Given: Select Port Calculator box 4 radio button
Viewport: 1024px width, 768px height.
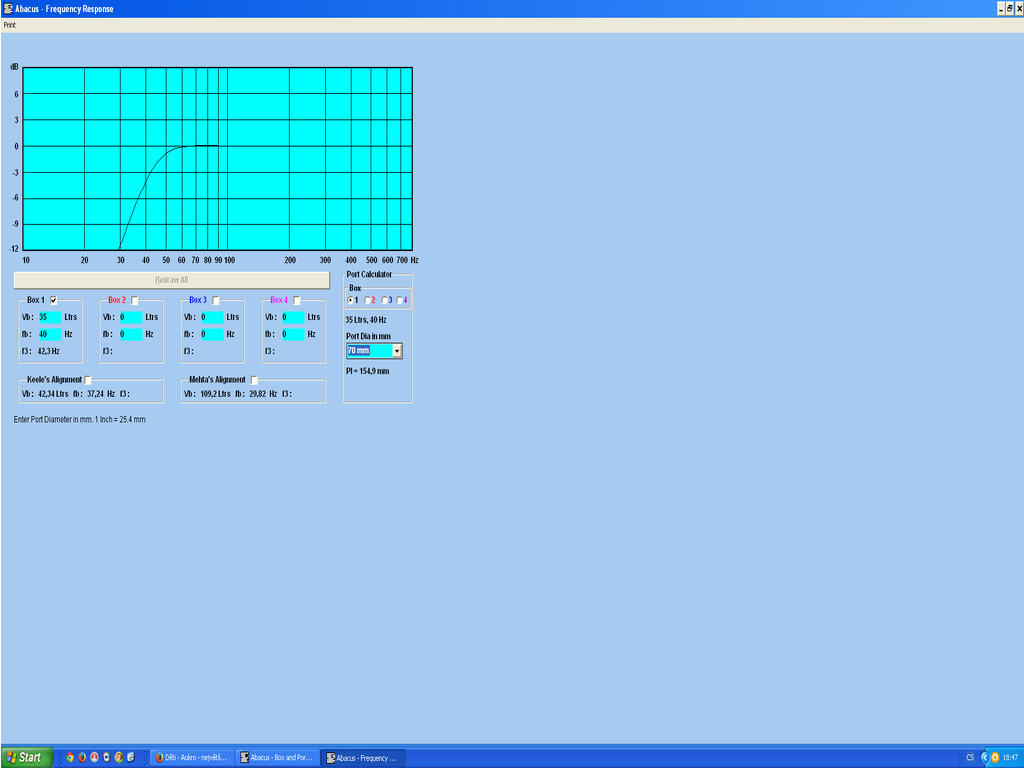Looking at the screenshot, I should pos(400,300).
